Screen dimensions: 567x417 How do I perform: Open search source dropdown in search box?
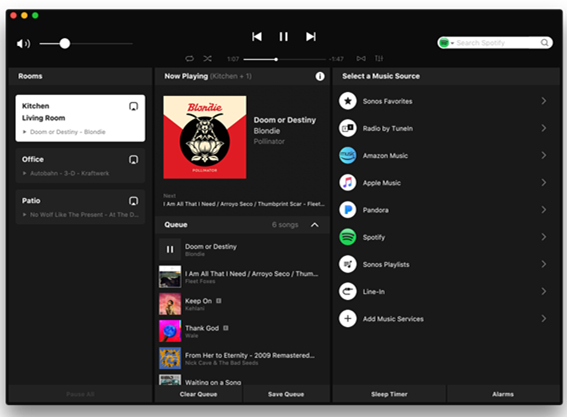pyautogui.click(x=447, y=43)
